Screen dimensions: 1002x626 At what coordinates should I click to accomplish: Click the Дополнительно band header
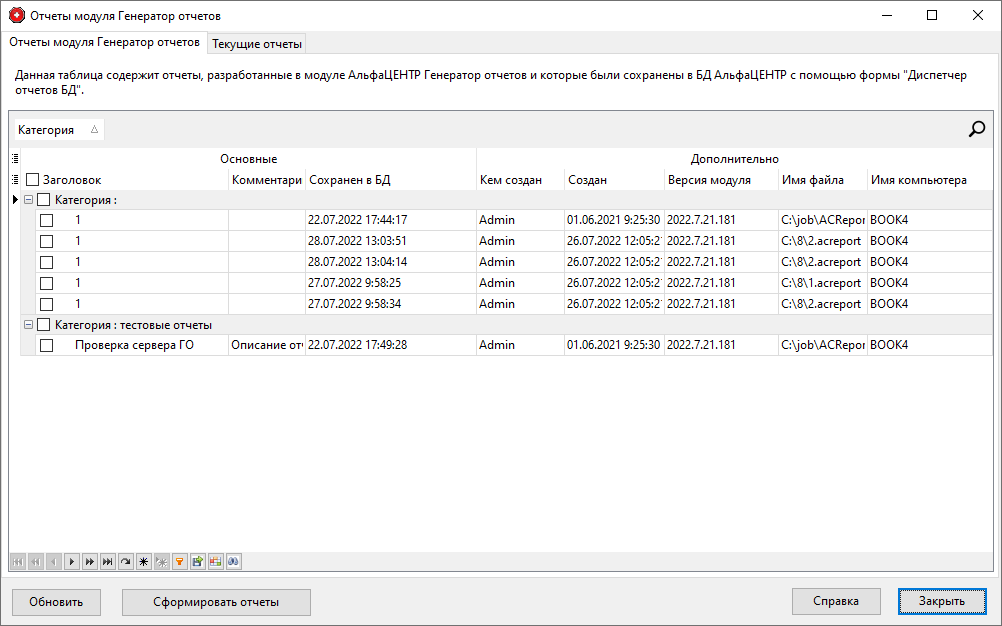pyautogui.click(x=735, y=158)
